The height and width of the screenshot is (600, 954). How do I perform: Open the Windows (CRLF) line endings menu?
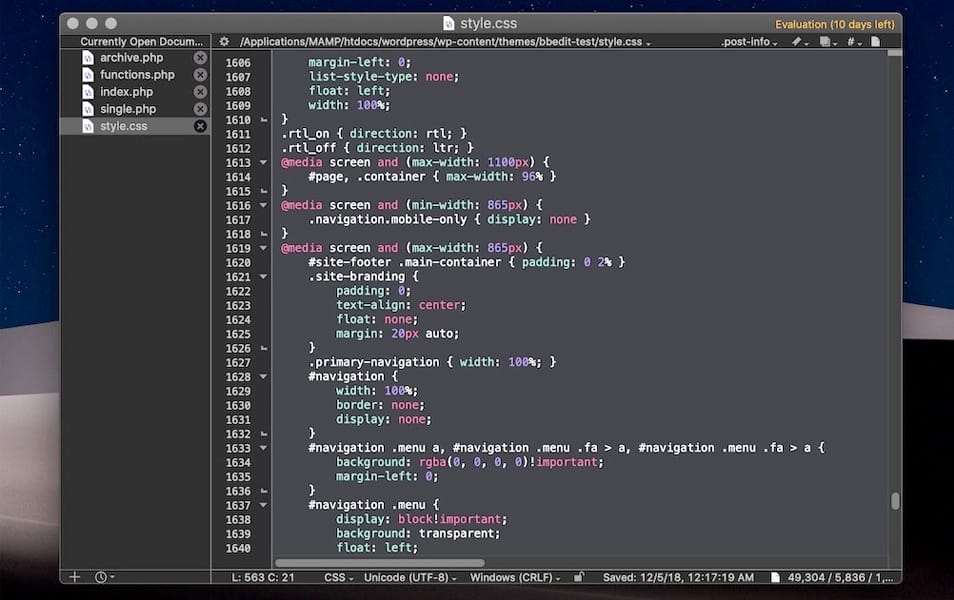516,577
